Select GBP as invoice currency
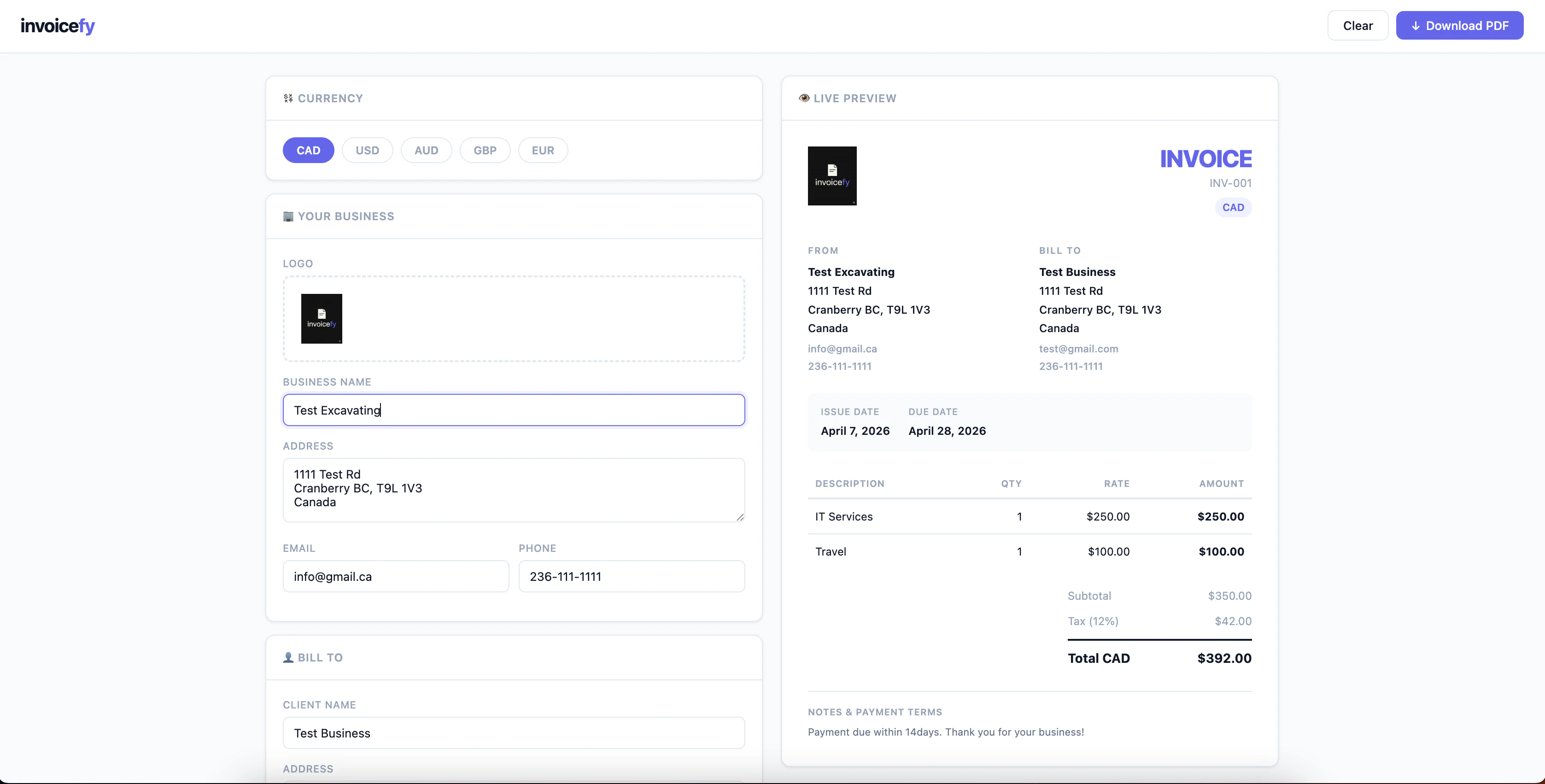 (485, 151)
